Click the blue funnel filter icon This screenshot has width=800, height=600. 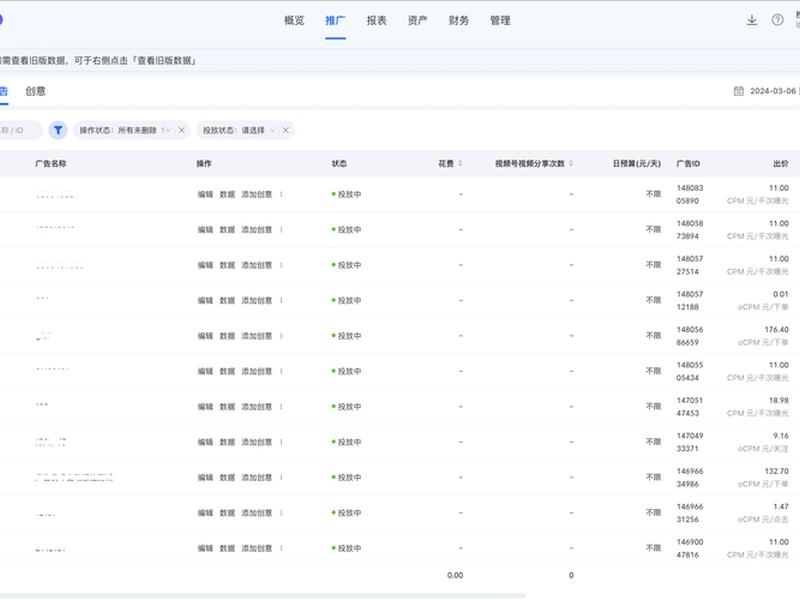coord(58,130)
